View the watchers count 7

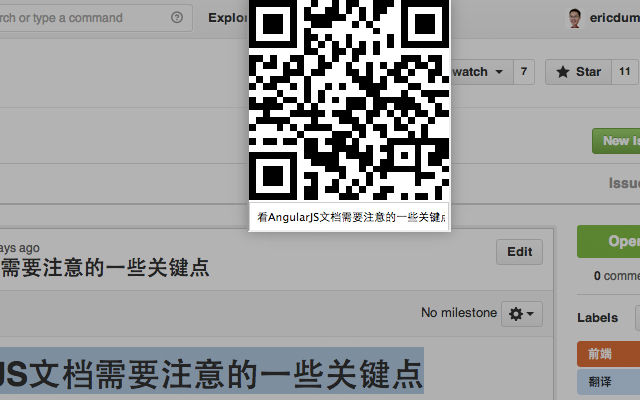pyautogui.click(x=524, y=72)
